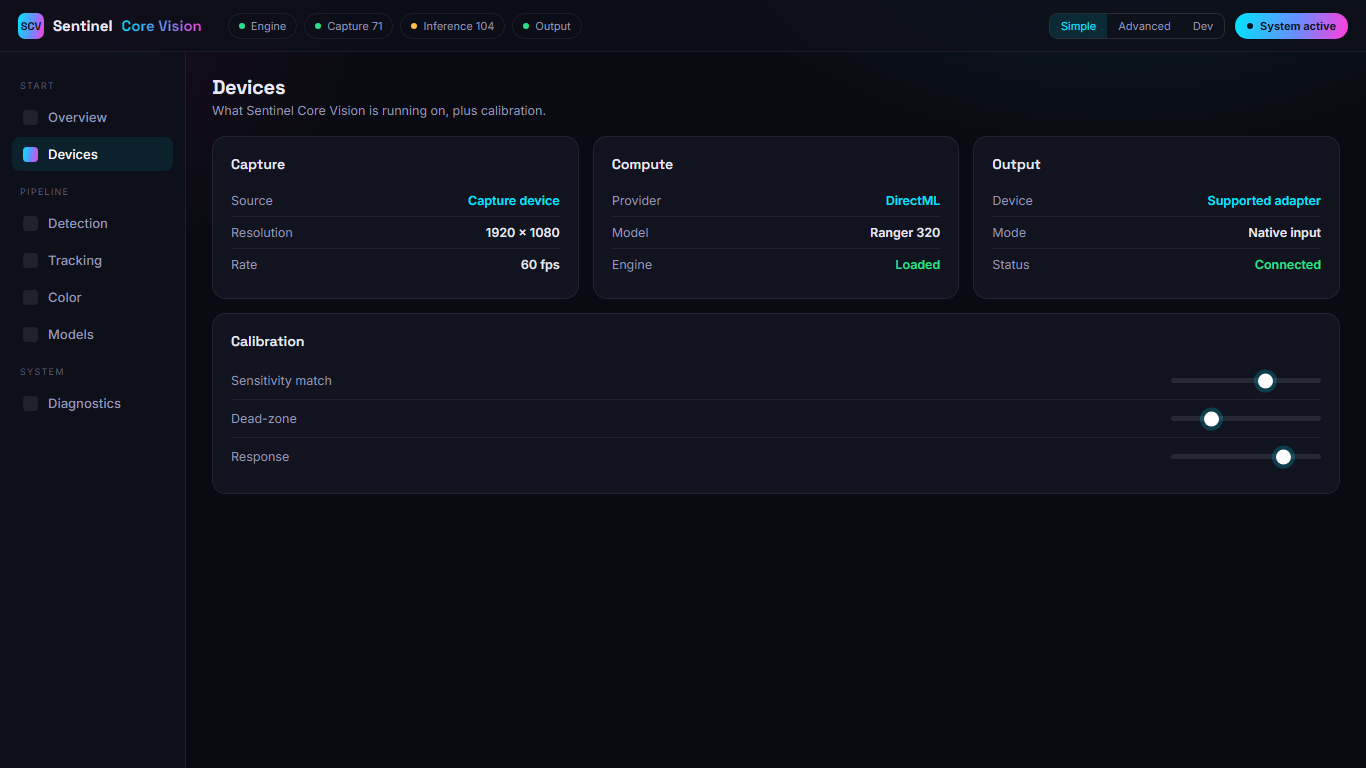Click the Detection sidebar icon
The height and width of the screenshot is (768, 1366).
[30, 223]
